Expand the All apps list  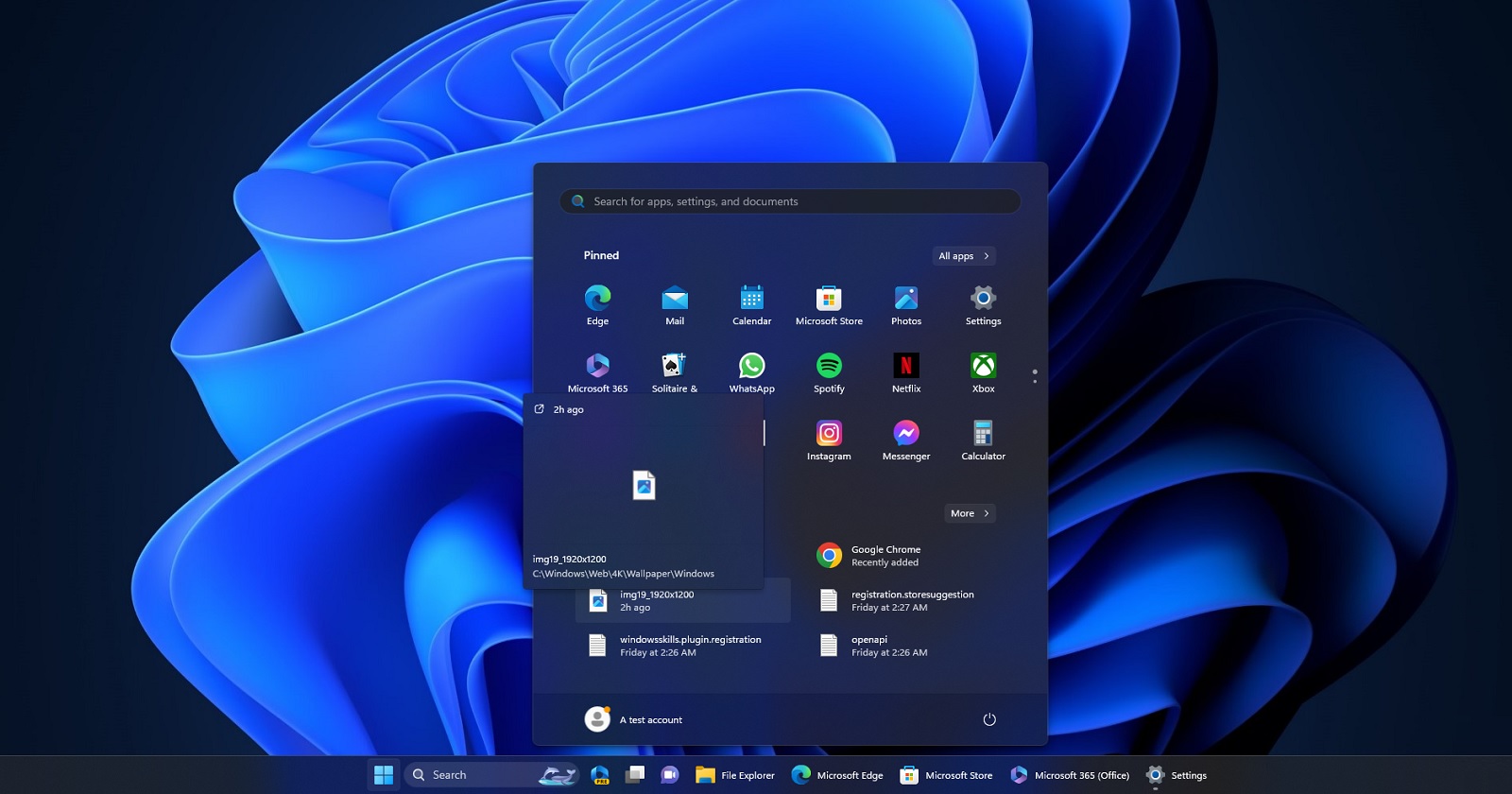tap(963, 256)
